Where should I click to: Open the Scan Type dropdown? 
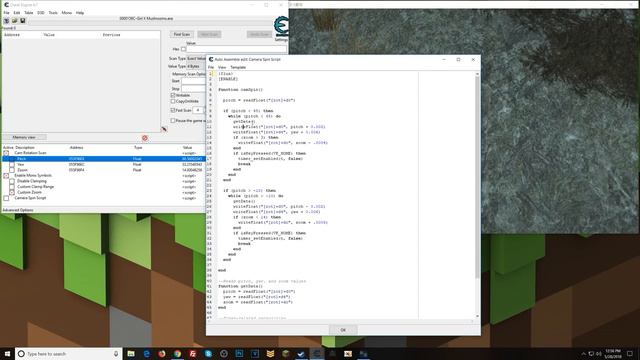click(196, 58)
